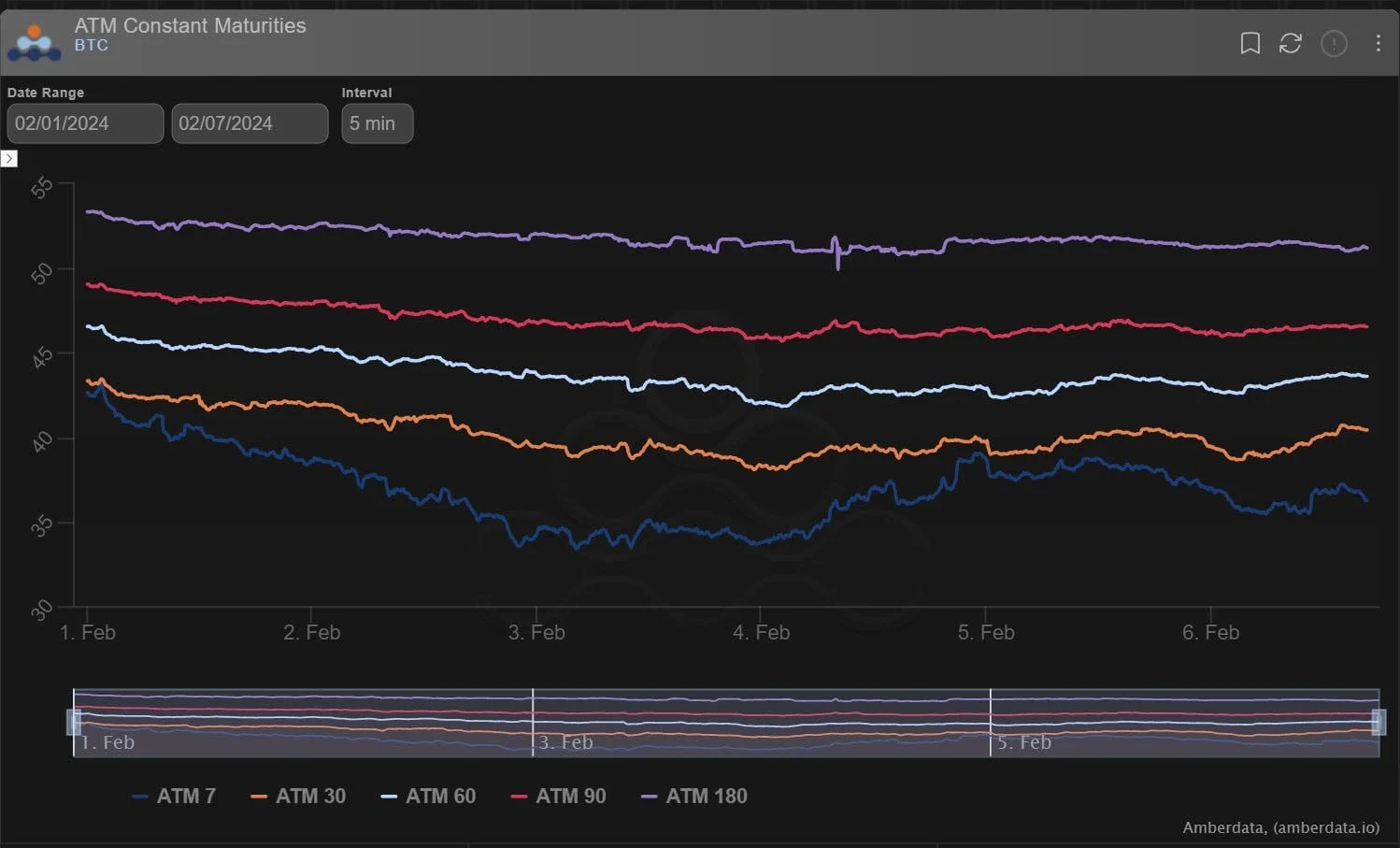Click the navigator near 3. Feb label
The height and width of the screenshot is (848, 1400).
point(565,742)
